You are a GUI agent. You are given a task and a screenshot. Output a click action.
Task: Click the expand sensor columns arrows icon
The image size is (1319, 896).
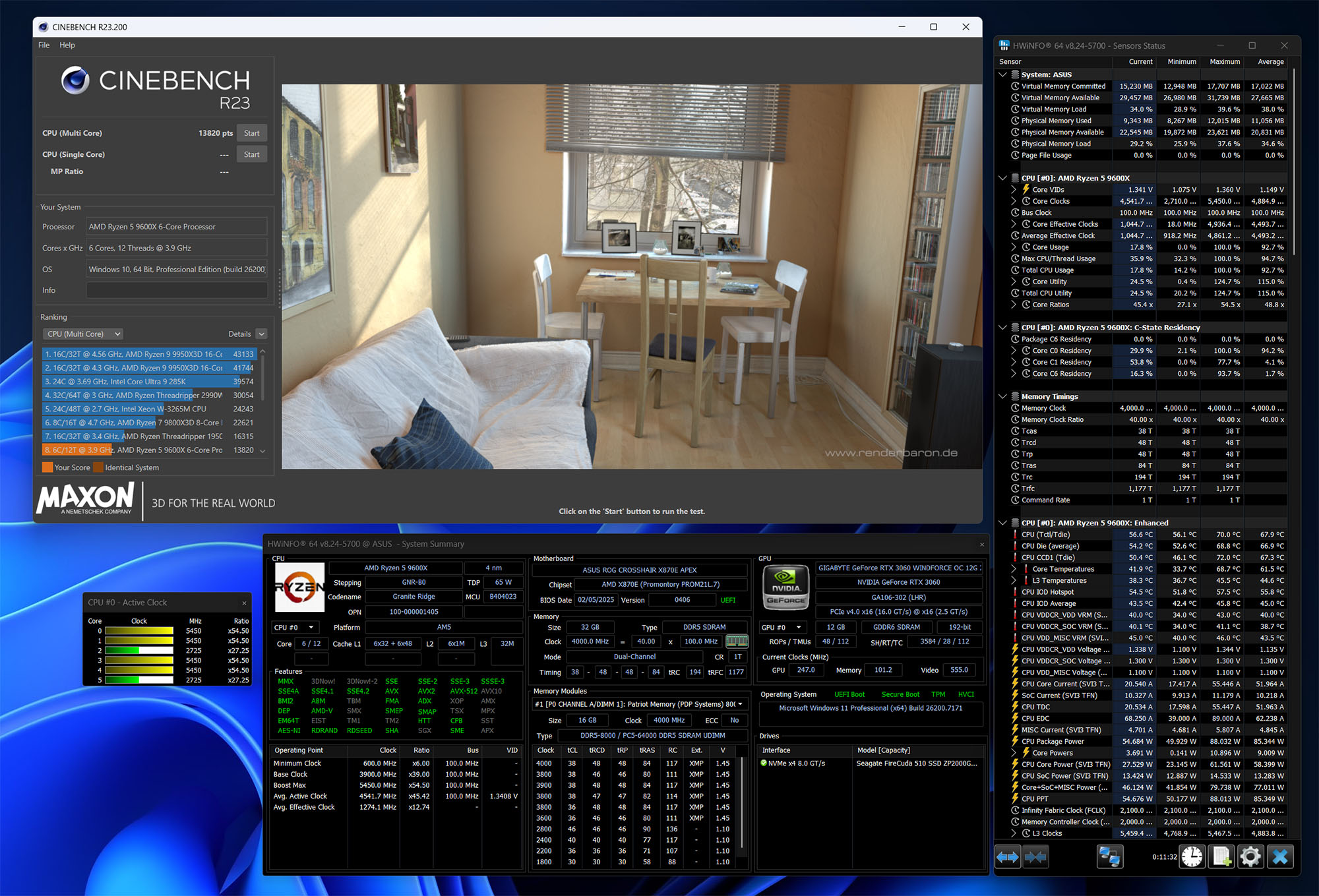[1008, 857]
